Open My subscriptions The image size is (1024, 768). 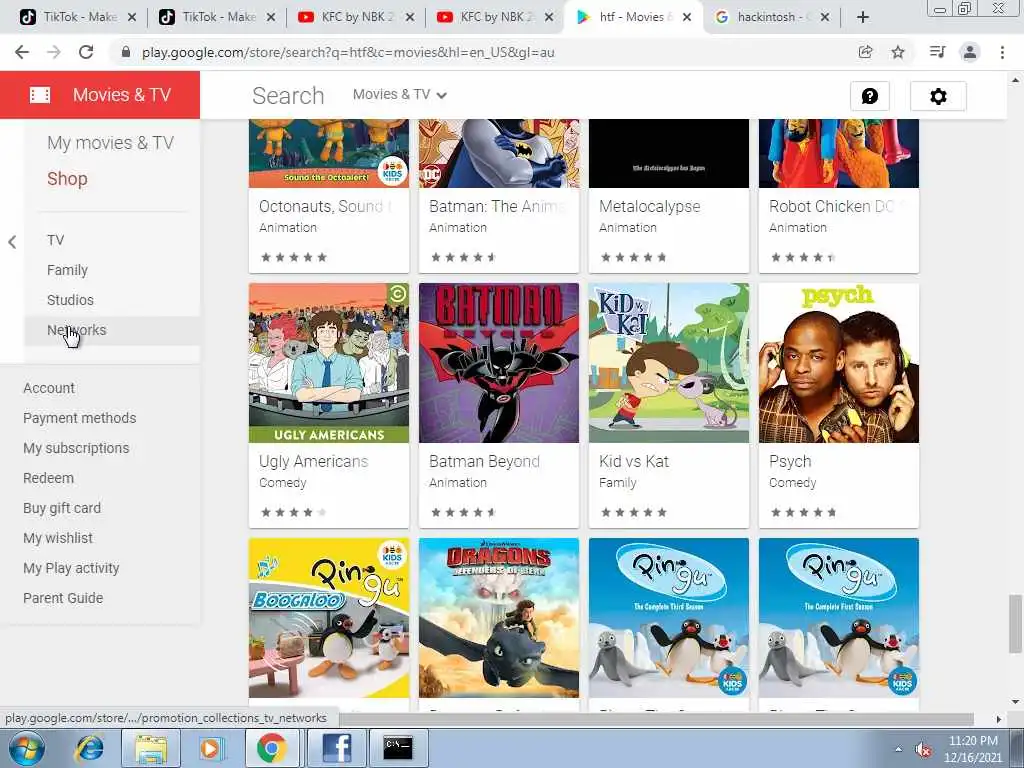point(76,449)
